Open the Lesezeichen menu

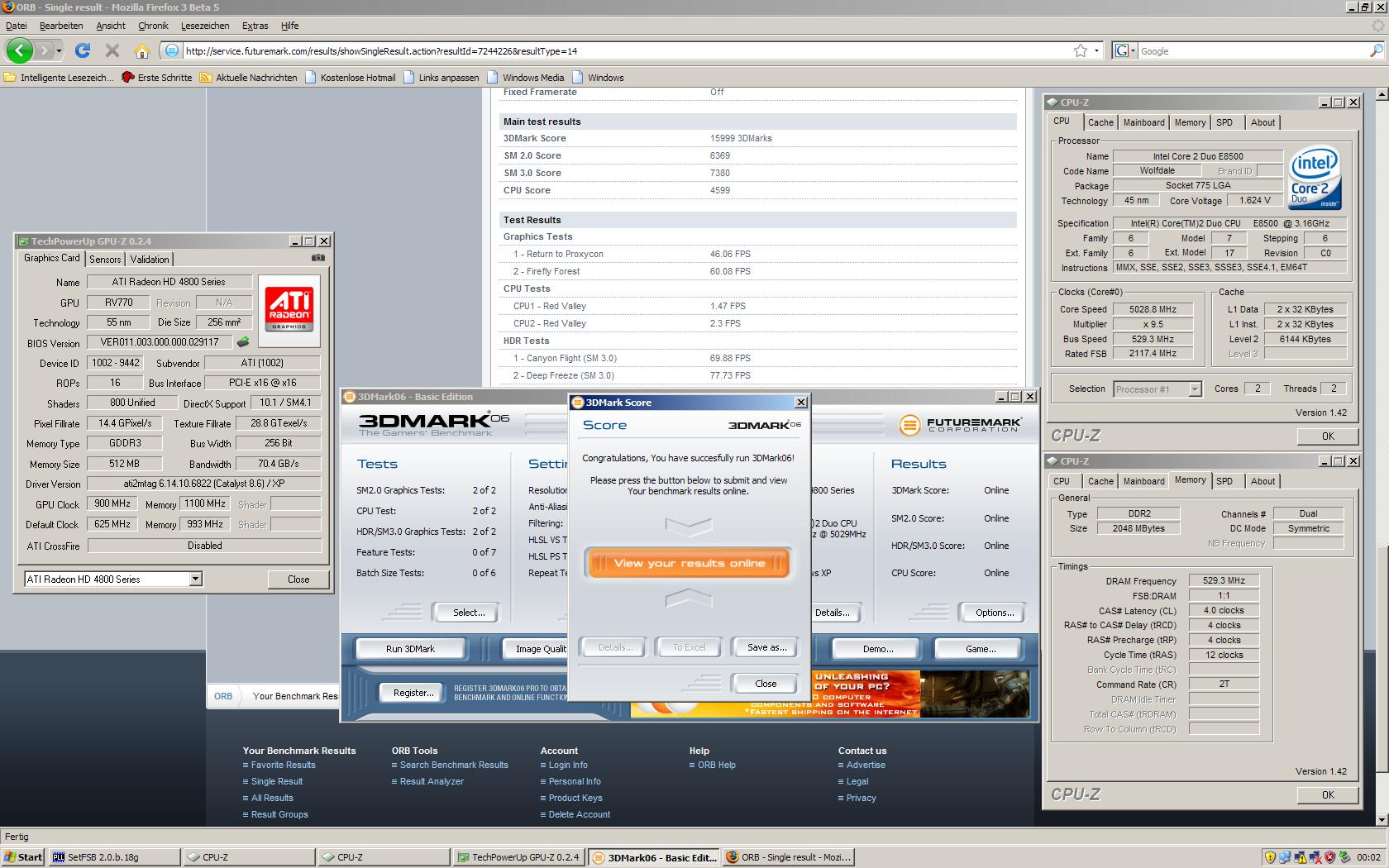click(205, 26)
